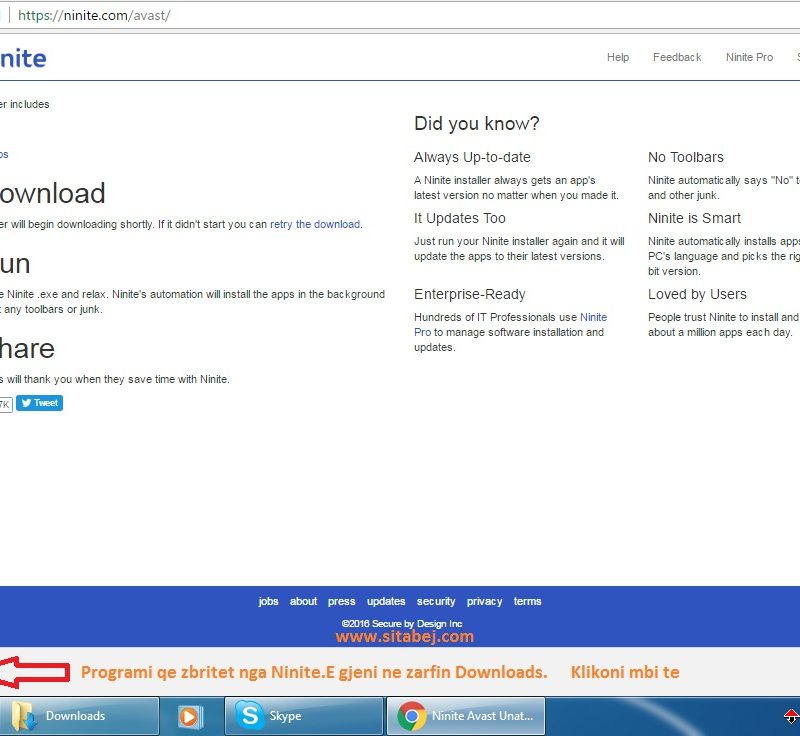Click the Always Up-to-date heading
This screenshot has height=736, width=800.
point(472,157)
